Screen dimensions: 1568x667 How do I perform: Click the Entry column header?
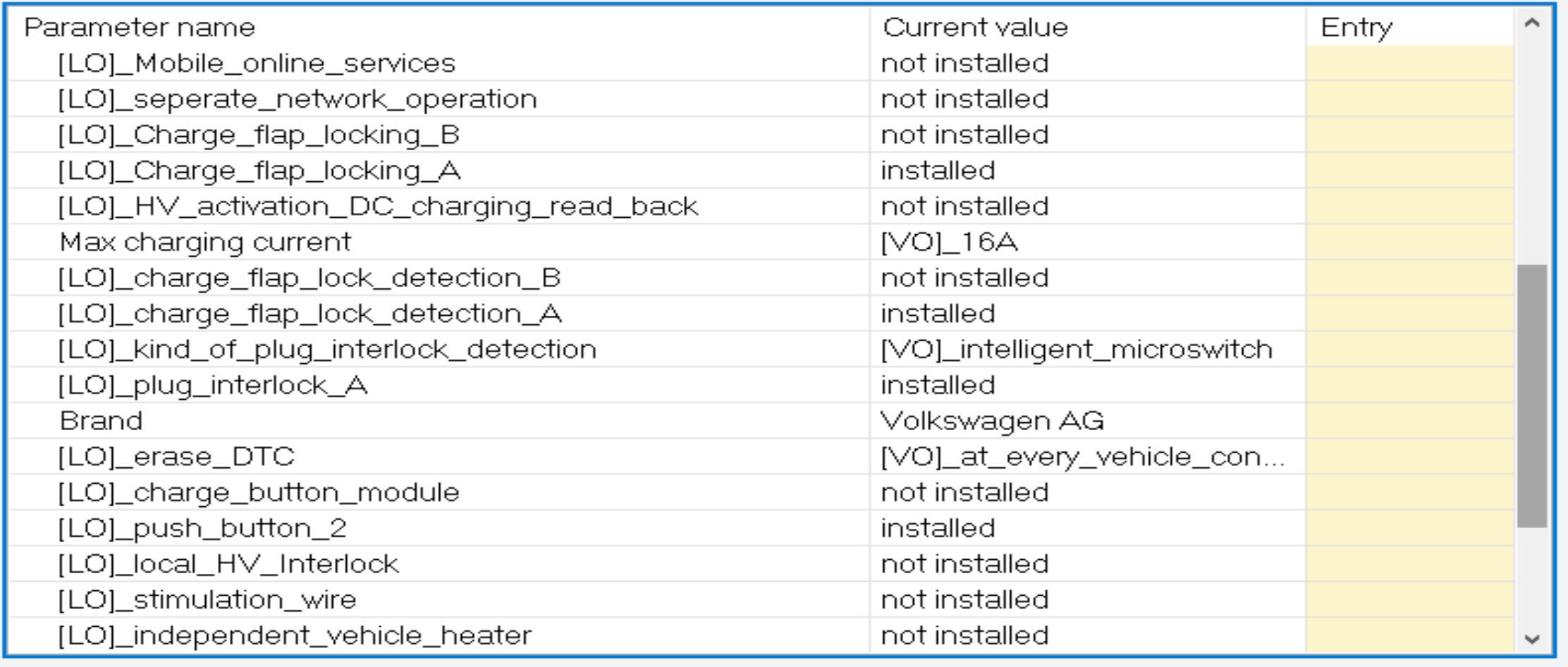coord(1356,27)
